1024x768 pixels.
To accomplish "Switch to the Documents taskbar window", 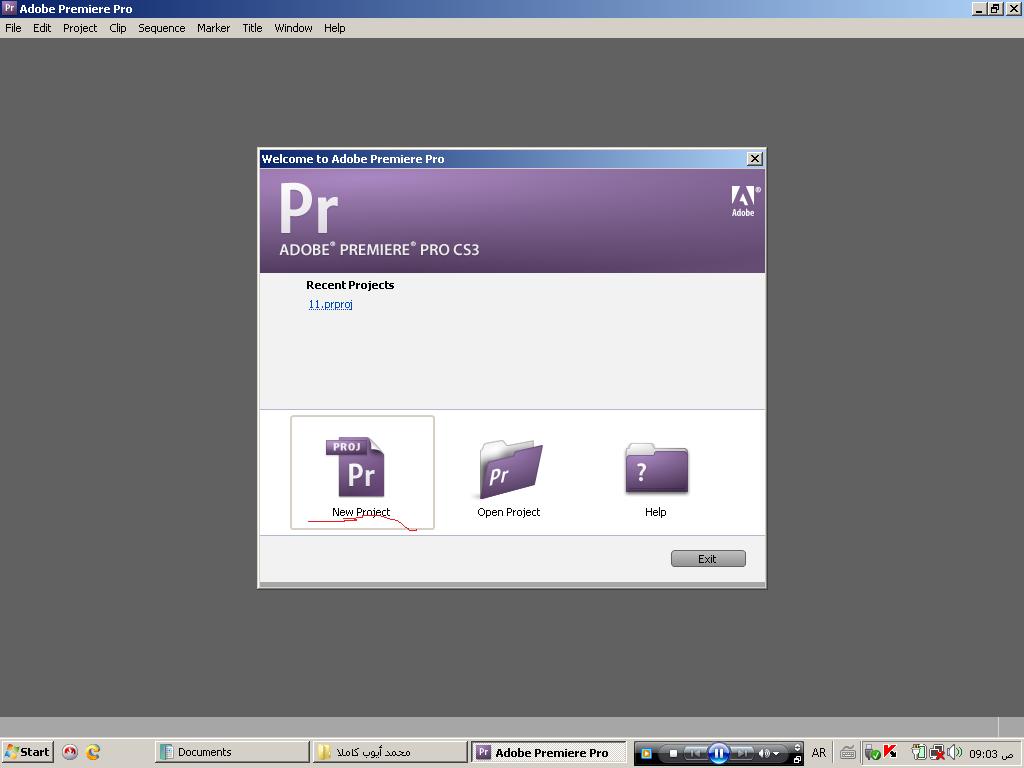I will coord(232,752).
